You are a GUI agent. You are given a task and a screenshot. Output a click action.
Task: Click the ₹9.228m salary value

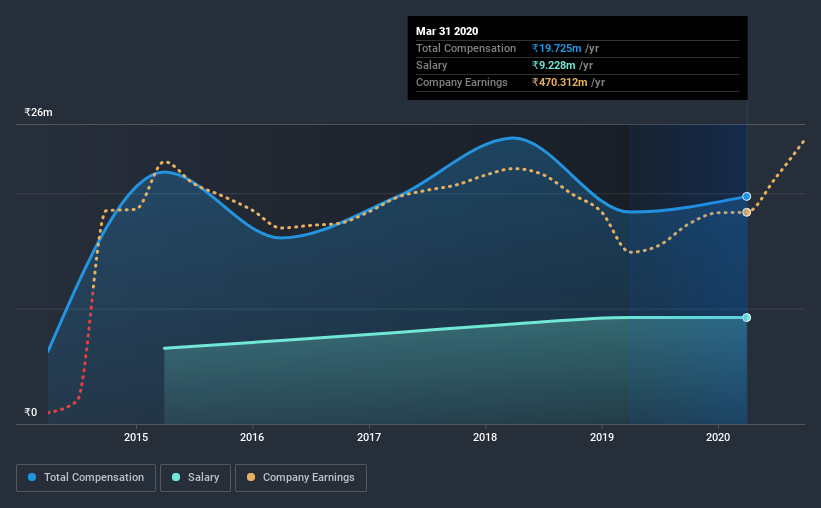(553, 65)
